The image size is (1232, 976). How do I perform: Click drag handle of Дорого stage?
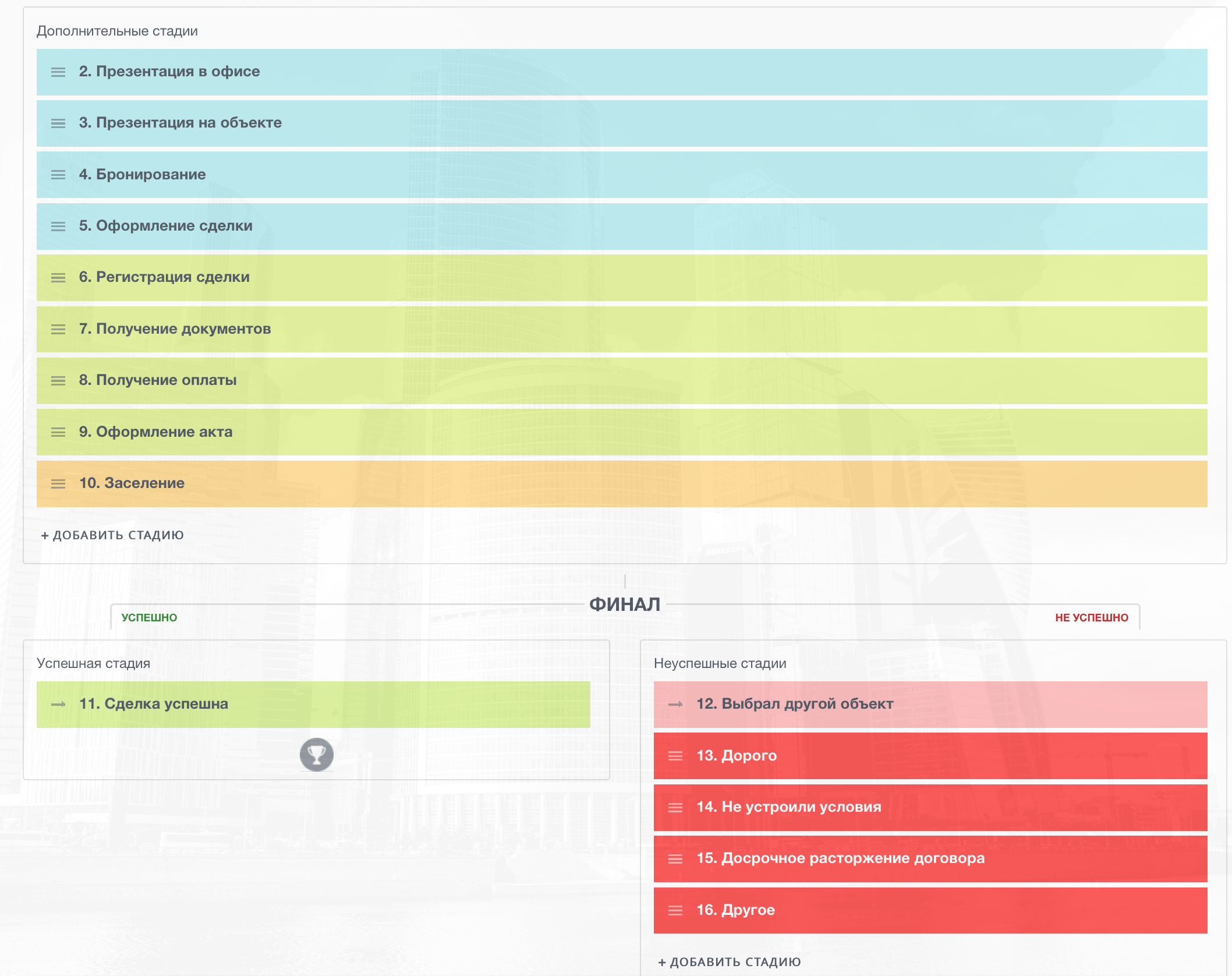pyautogui.click(x=675, y=756)
